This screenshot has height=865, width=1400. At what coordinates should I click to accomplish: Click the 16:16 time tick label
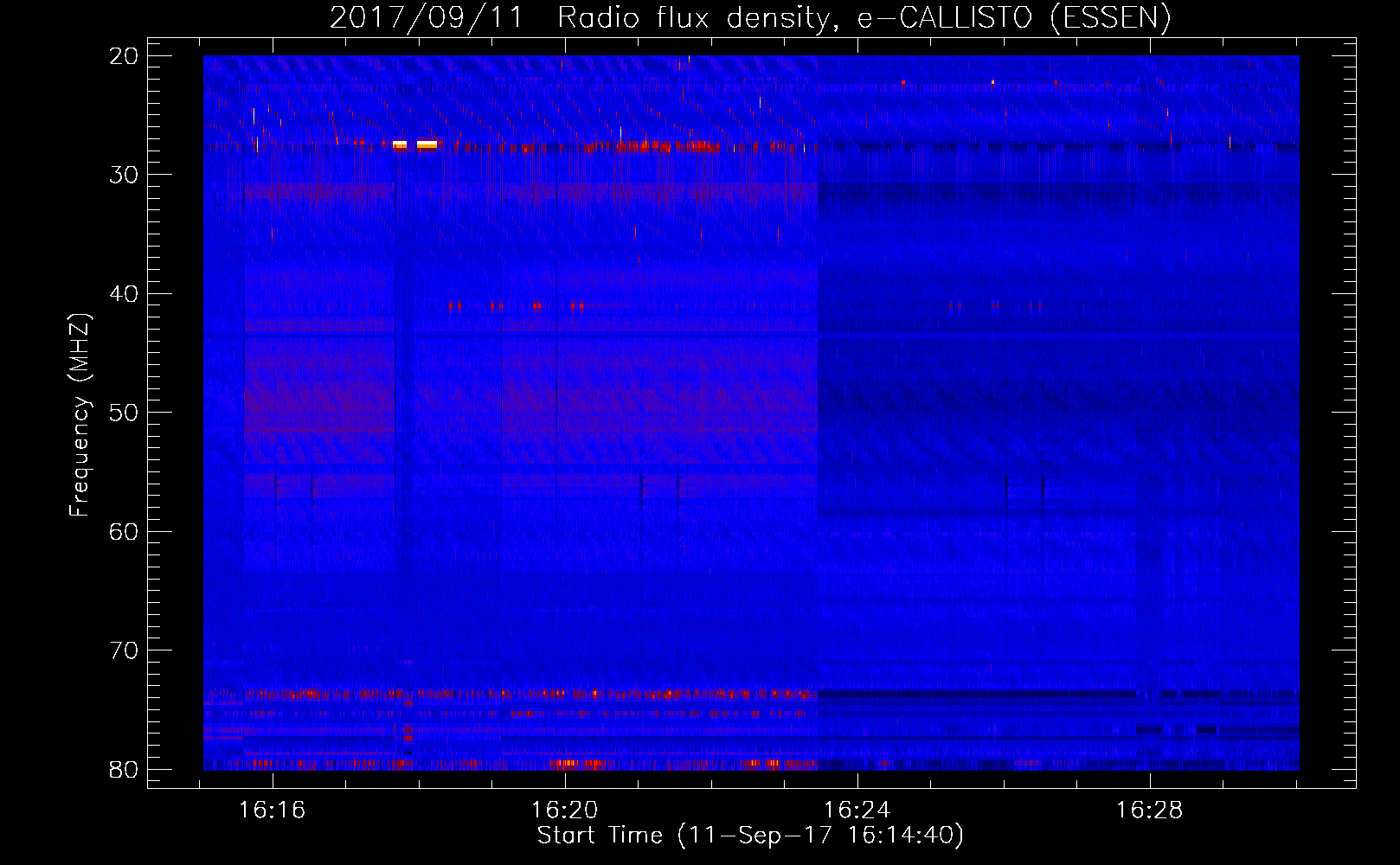273,810
